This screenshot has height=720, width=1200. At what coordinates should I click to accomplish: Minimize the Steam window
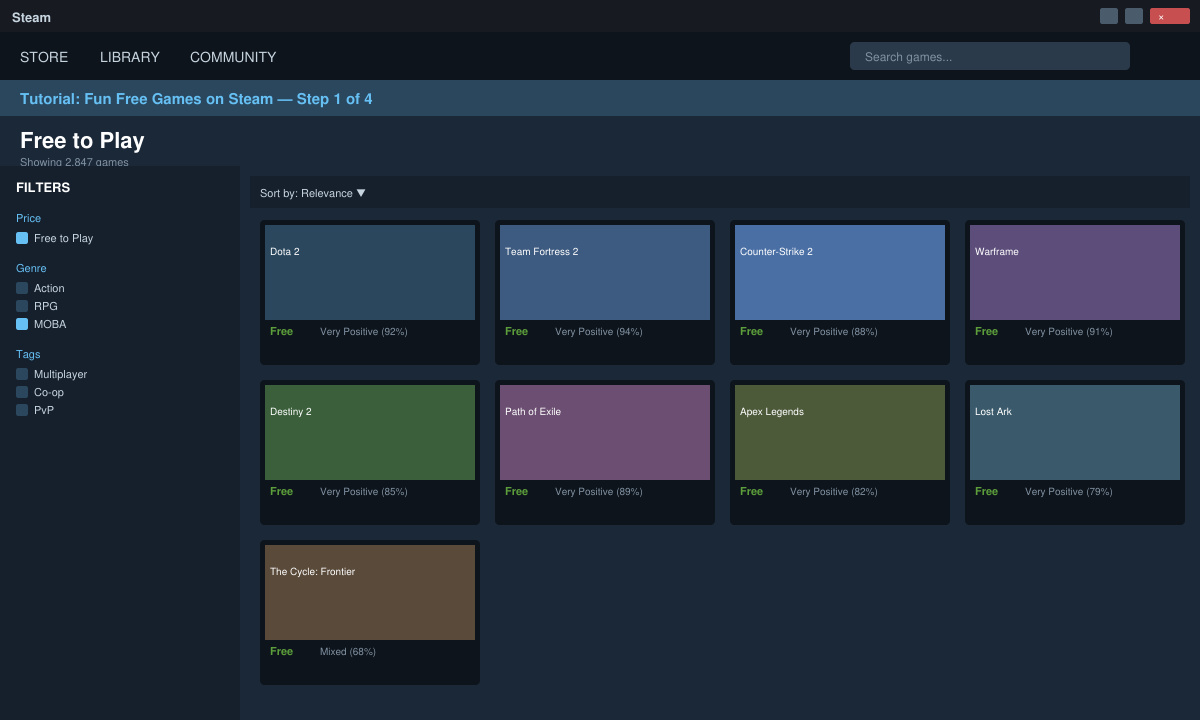click(x=1109, y=16)
